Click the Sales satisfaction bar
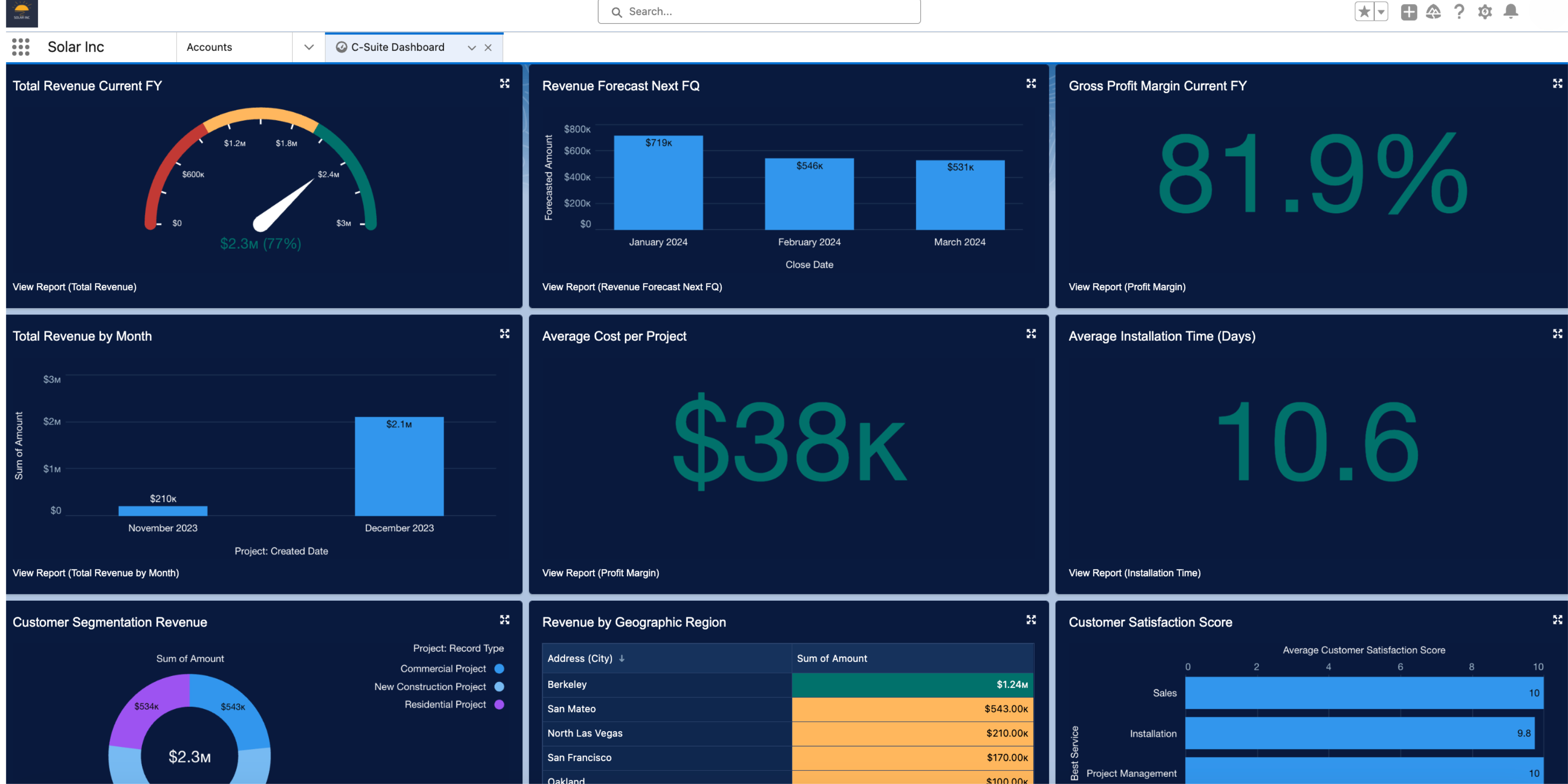 pyautogui.click(x=1364, y=693)
